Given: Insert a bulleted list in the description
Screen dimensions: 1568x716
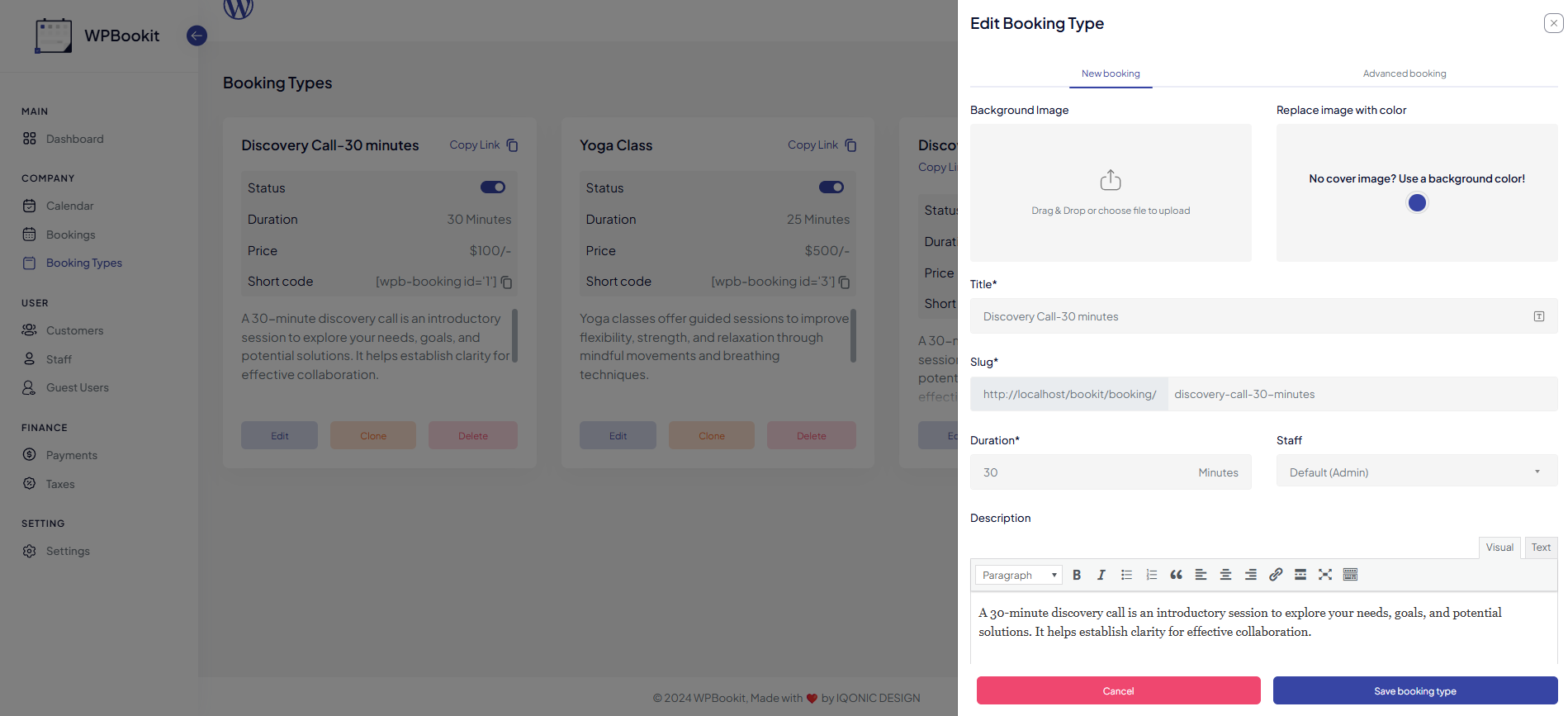Looking at the screenshot, I should [x=1126, y=575].
